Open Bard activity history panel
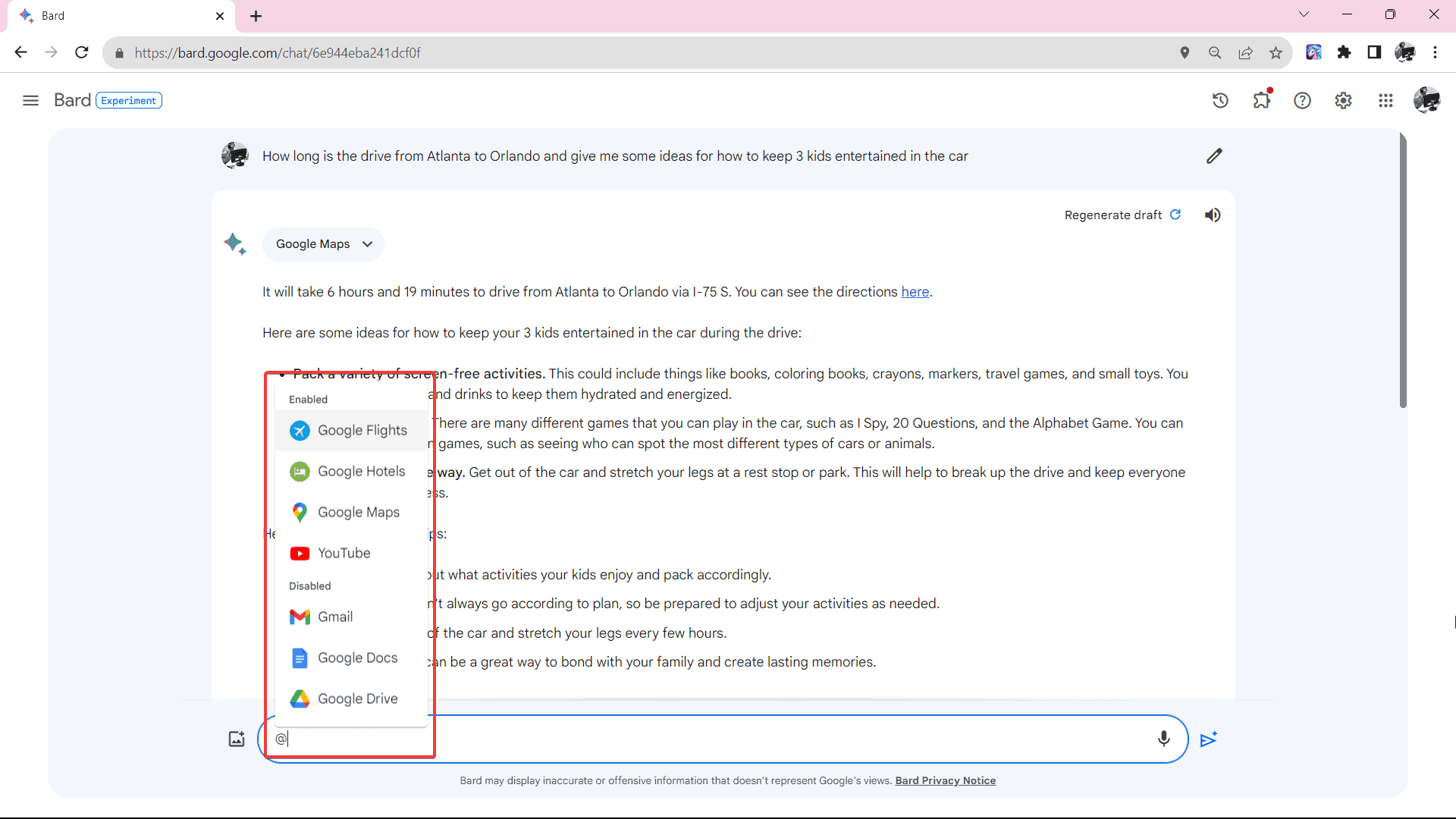The image size is (1456, 819). tap(1221, 100)
